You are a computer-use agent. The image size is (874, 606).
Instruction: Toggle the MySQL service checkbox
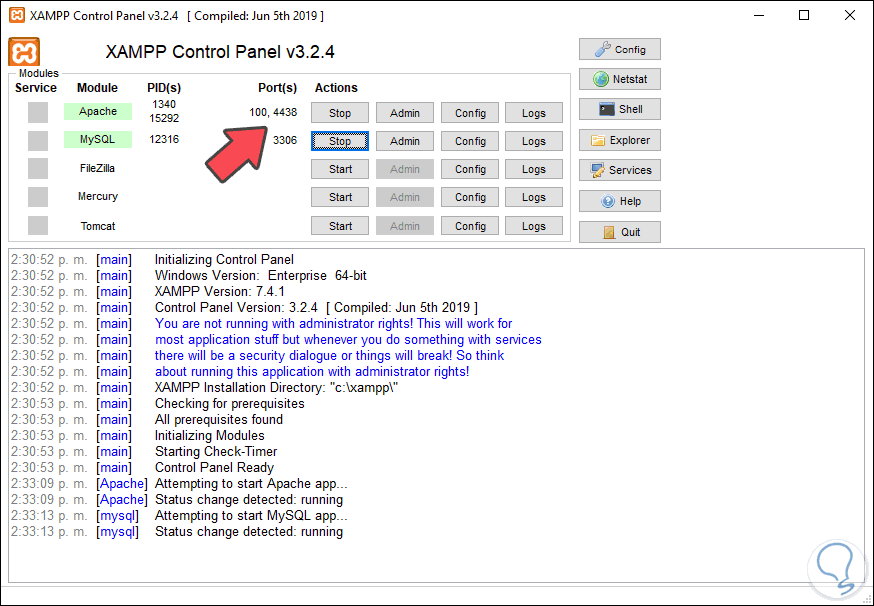click(38, 140)
